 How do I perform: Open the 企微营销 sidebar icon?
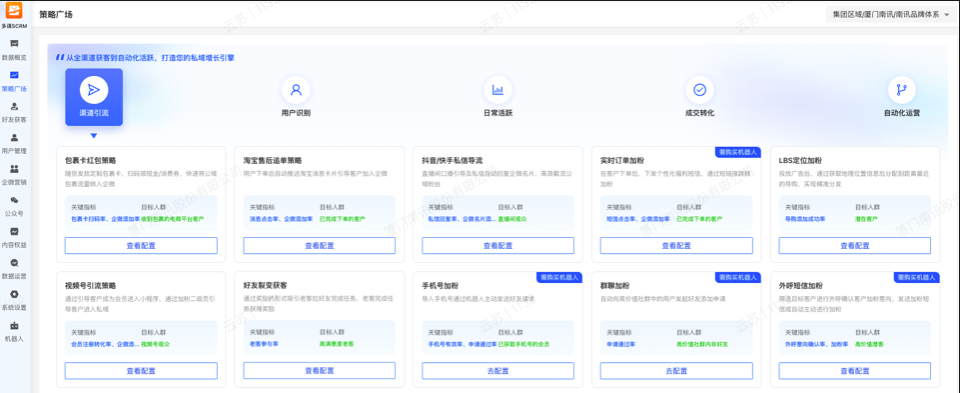pos(14,168)
